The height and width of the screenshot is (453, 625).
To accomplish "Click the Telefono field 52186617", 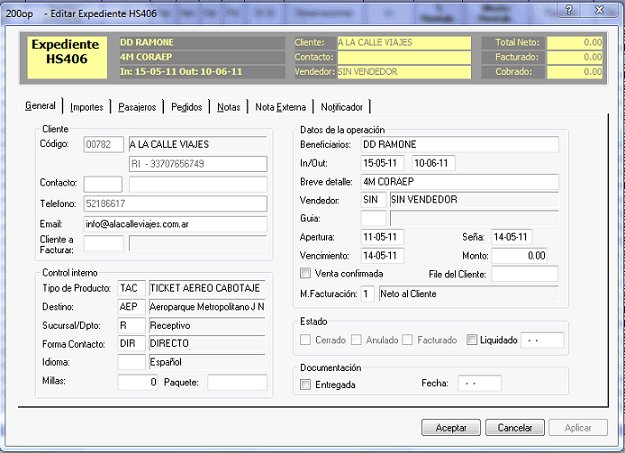I will pos(175,204).
